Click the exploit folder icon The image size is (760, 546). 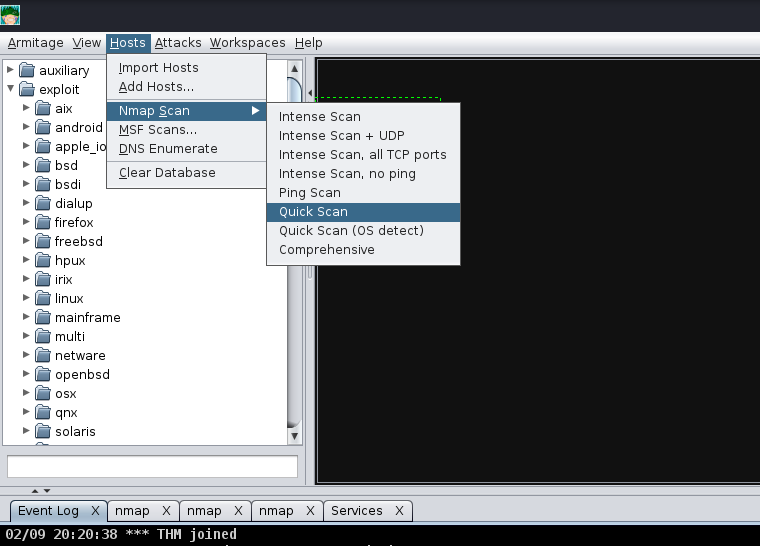tap(27, 89)
